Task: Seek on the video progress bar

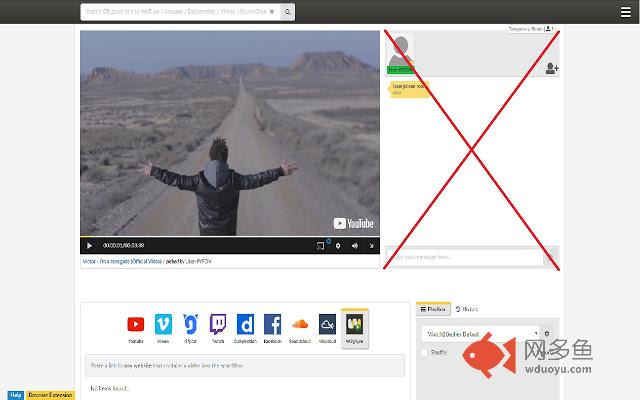Action: pyautogui.click(x=230, y=237)
